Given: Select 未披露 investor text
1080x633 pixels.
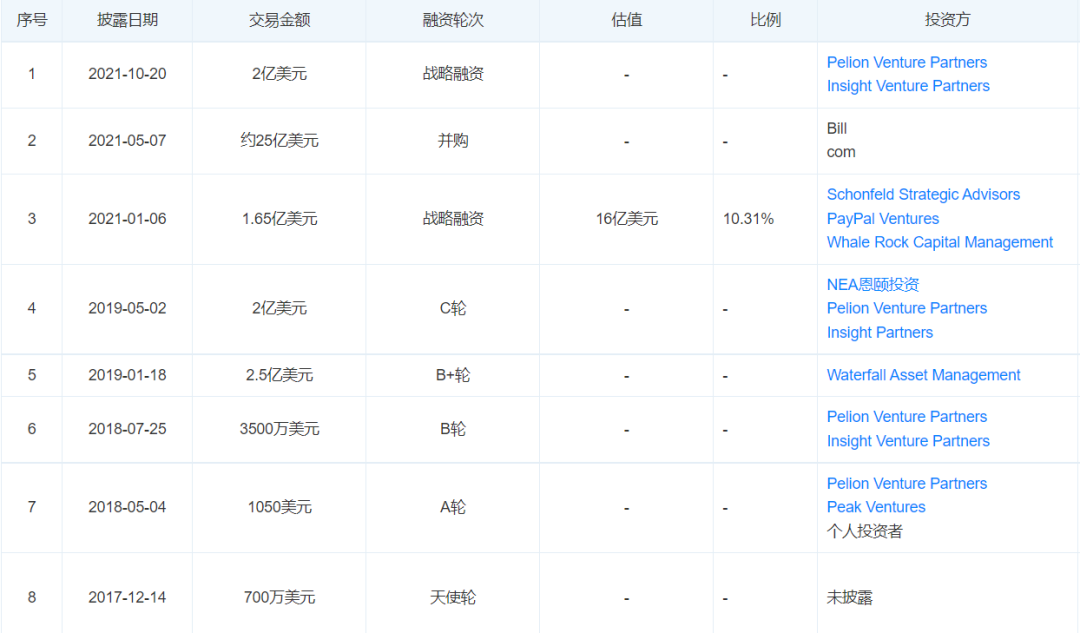Looking at the screenshot, I should (x=849, y=598).
